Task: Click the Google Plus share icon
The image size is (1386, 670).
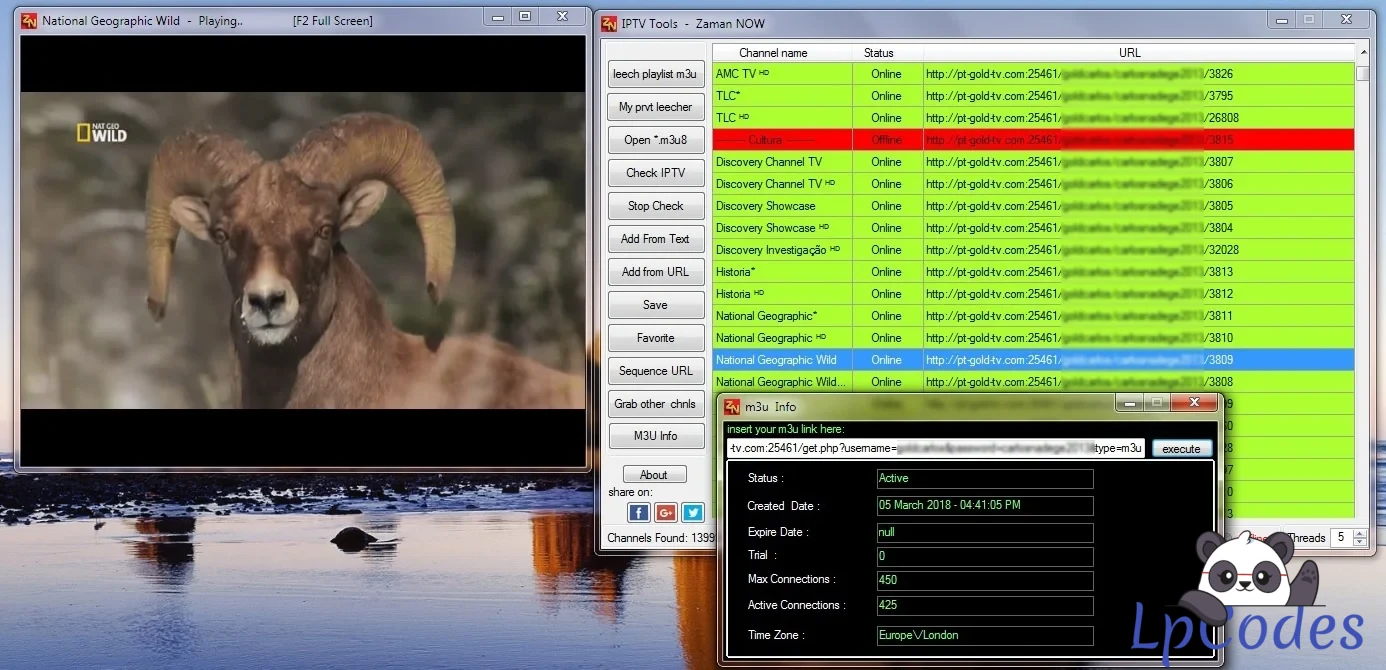Action: 666,513
